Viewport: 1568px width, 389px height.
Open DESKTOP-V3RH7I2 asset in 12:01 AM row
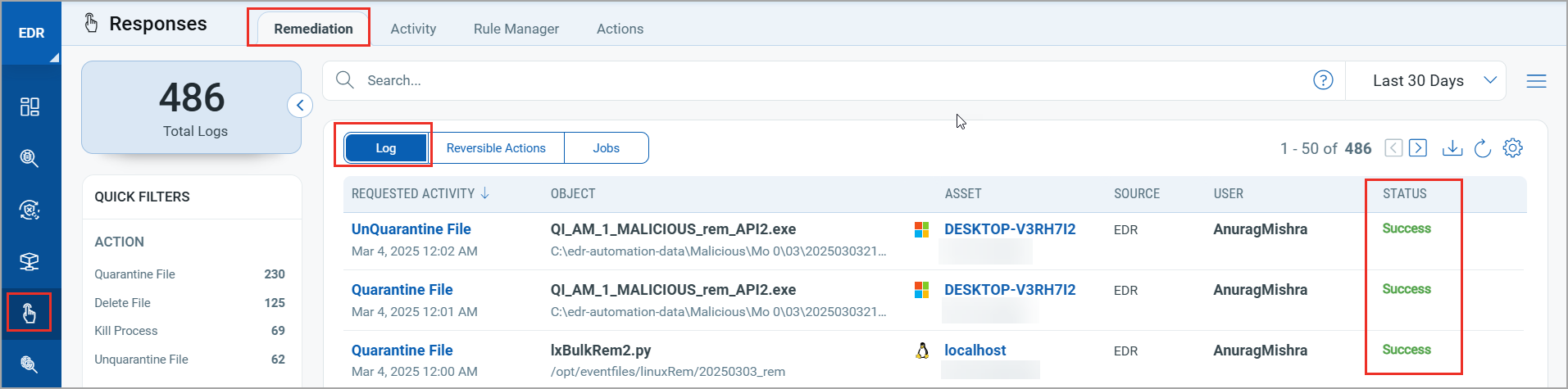[x=1010, y=290]
